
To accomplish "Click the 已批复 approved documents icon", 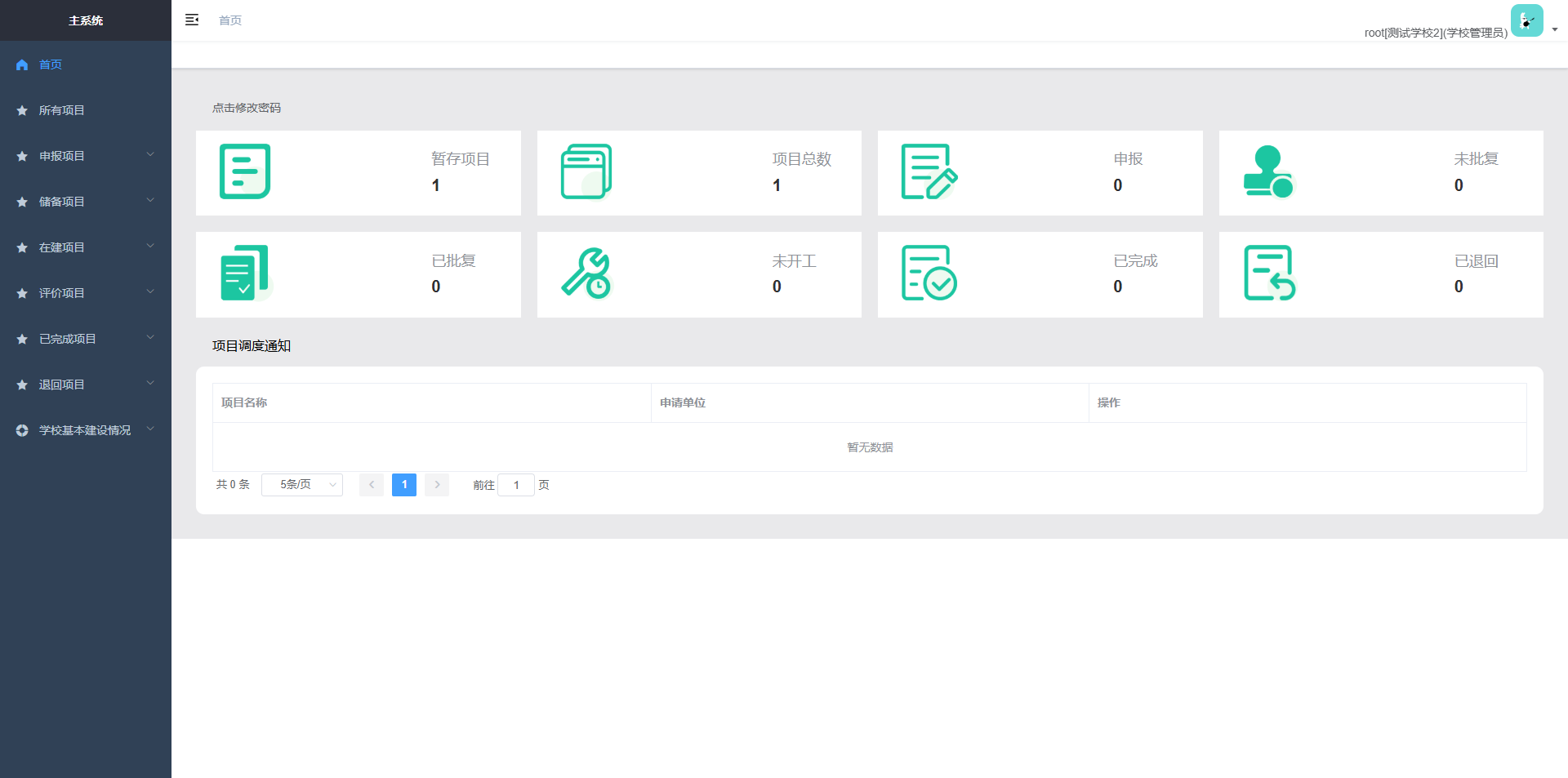I will pyautogui.click(x=245, y=273).
